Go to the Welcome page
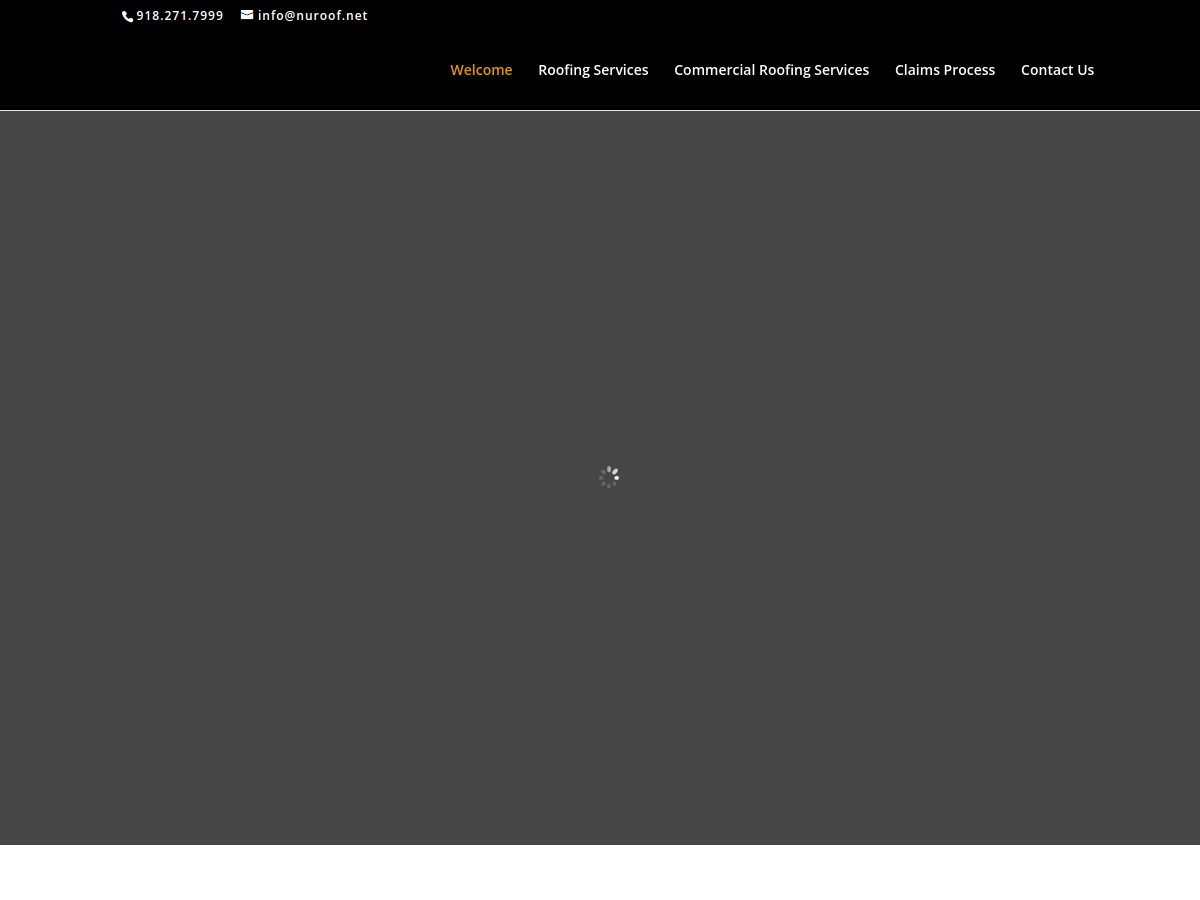Viewport: 1200px width, 900px height. 481,70
